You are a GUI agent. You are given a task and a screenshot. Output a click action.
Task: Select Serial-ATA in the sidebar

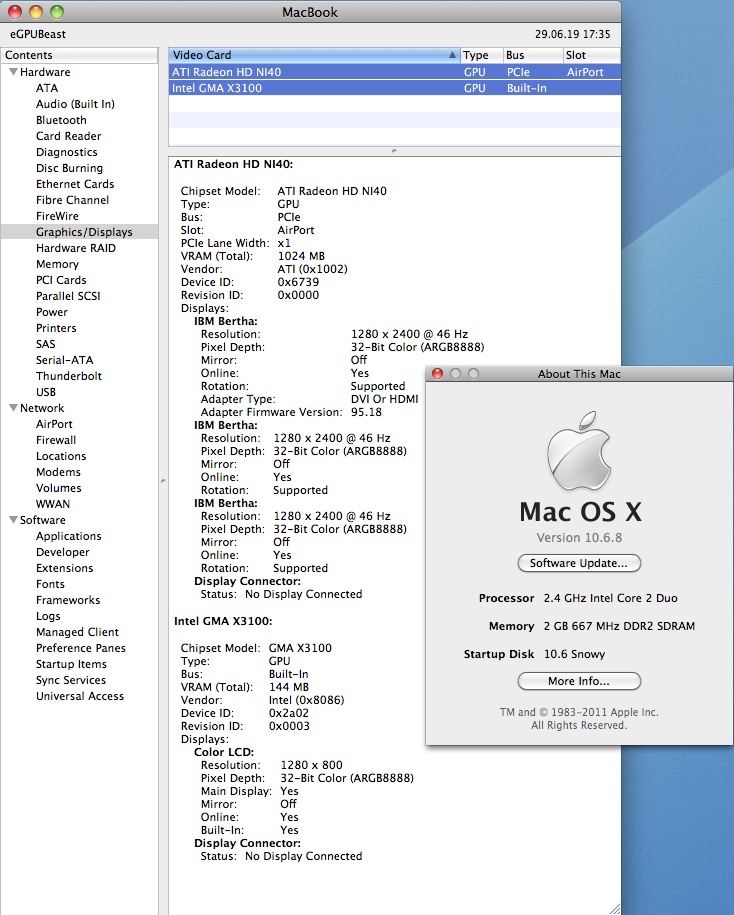tap(65, 360)
